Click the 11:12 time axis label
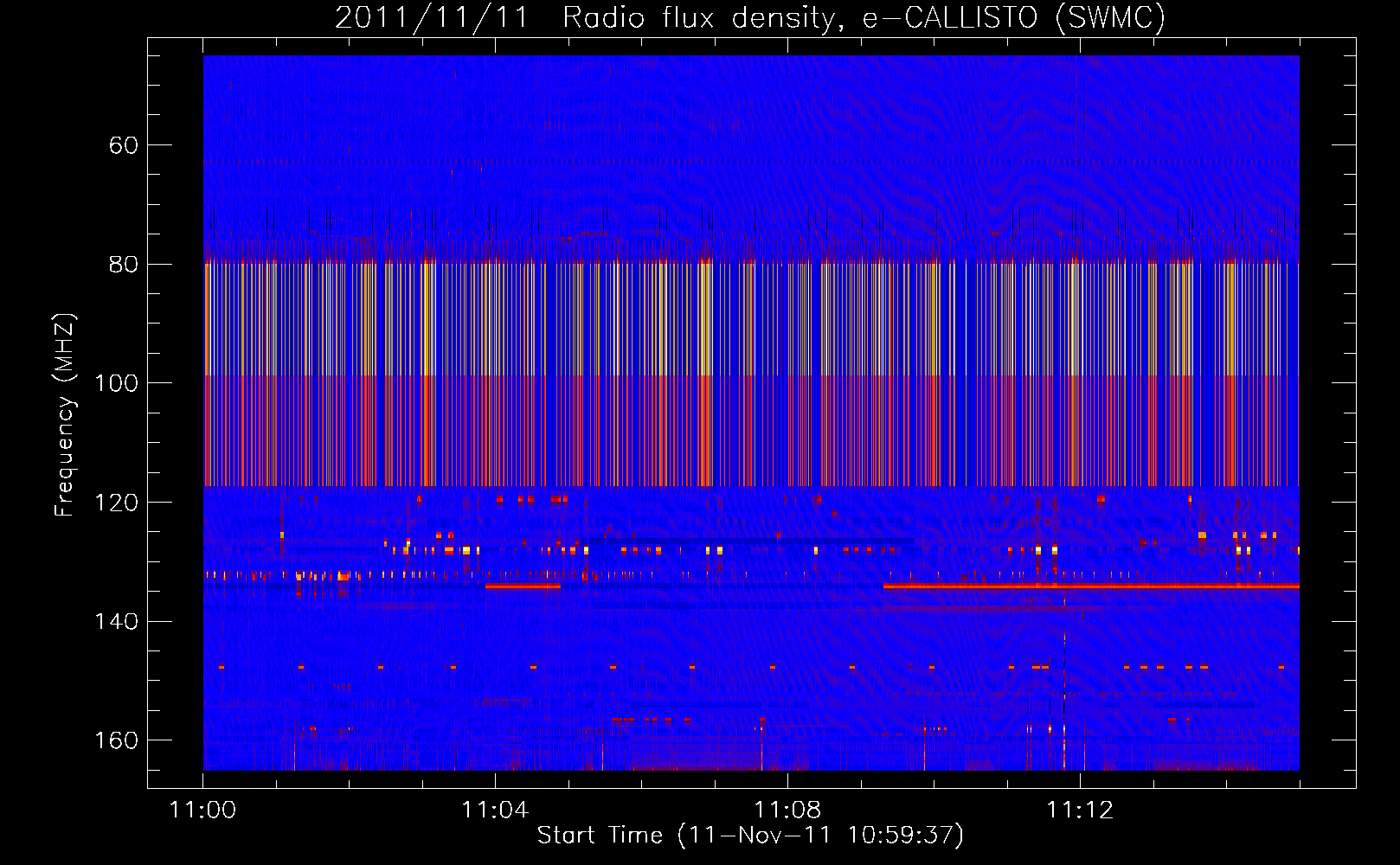The height and width of the screenshot is (865, 1400). point(1080,811)
